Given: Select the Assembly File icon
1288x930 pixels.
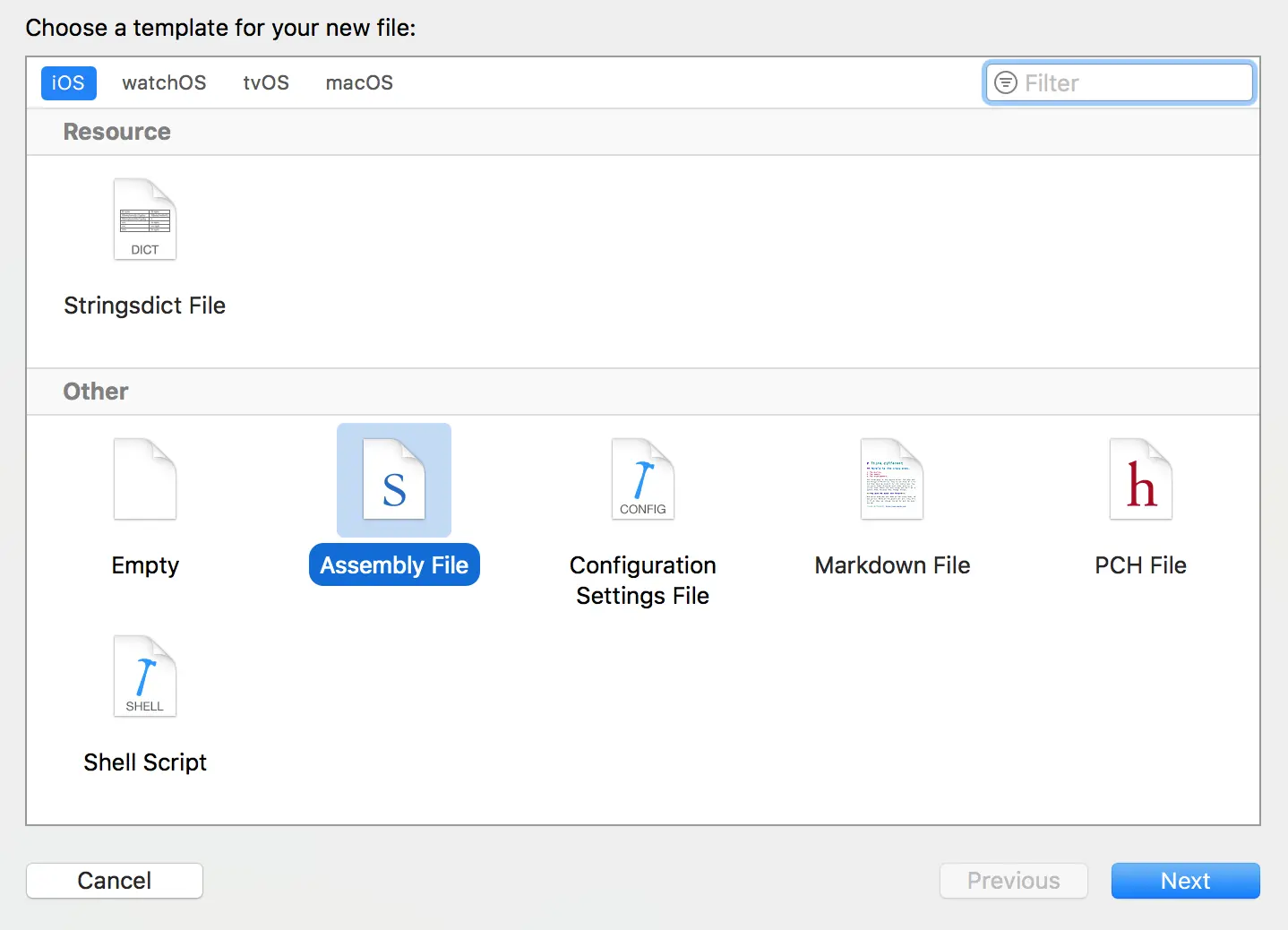Looking at the screenshot, I should pyautogui.click(x=394, y=479).
